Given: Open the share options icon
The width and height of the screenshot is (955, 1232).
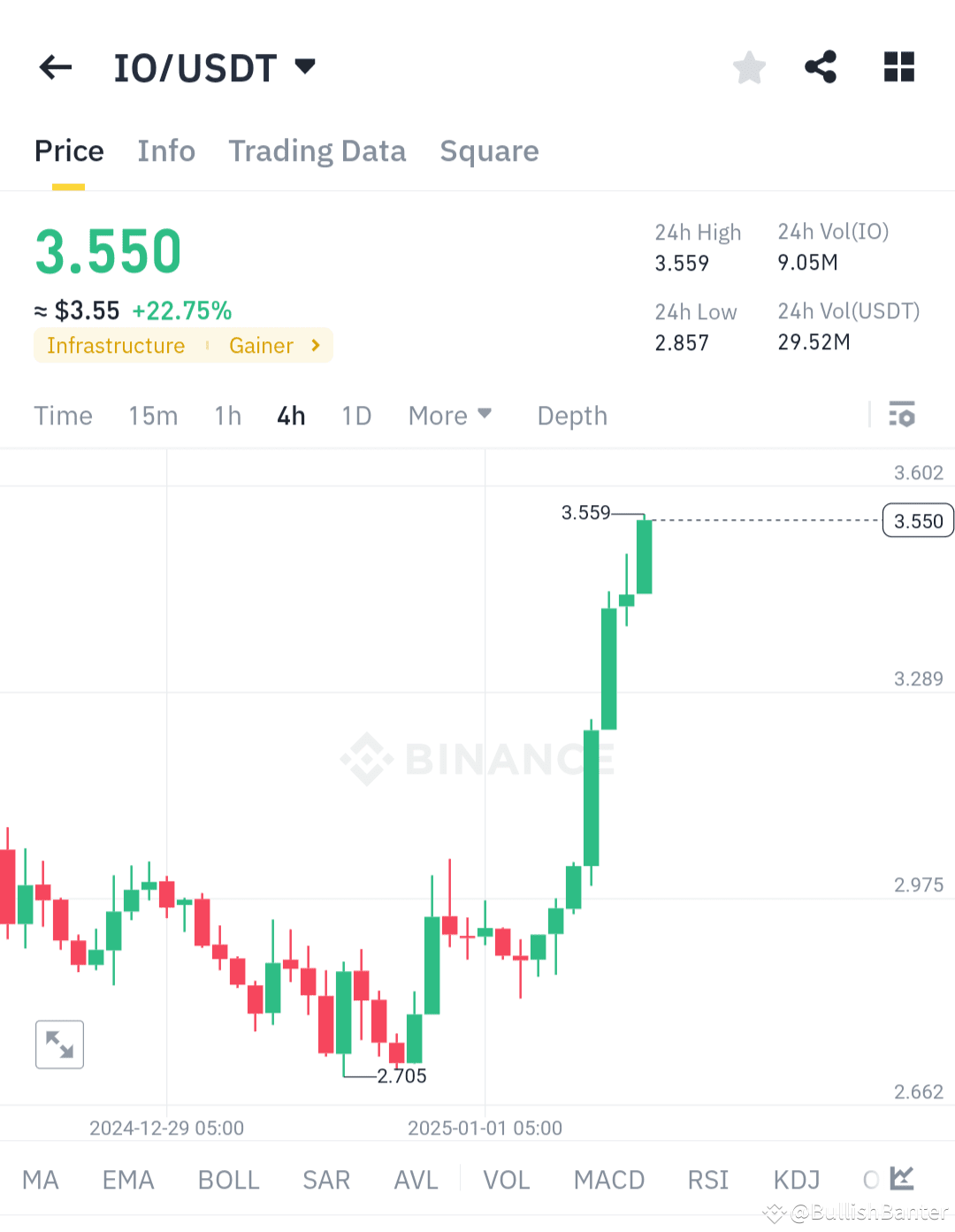Looking at the screenshot, I should click(821, 67).
